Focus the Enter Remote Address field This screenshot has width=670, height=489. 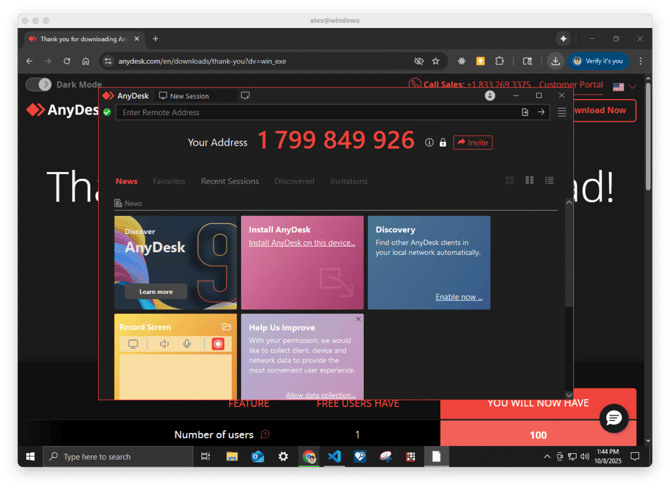point(316,112)
